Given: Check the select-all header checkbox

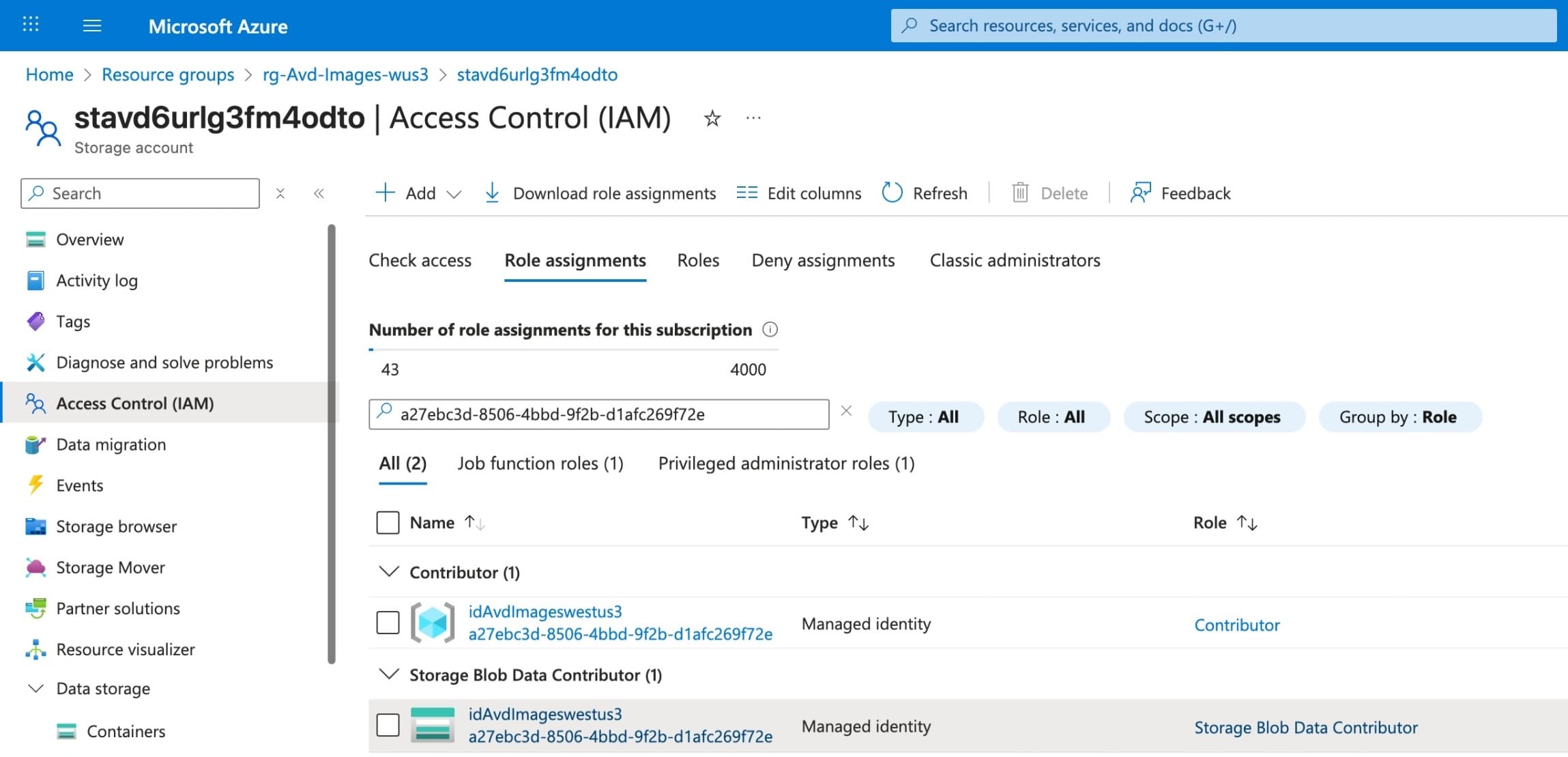Looking at the screenshot, I should (x=388, y=523).
